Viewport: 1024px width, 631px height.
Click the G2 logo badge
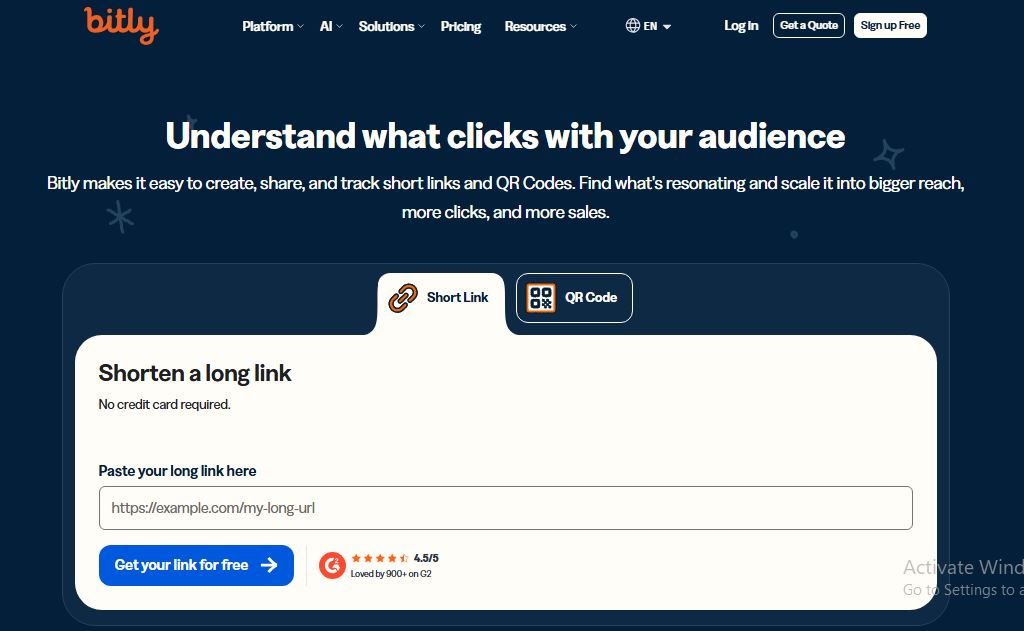pyautogui.click(x=332, y=565)
